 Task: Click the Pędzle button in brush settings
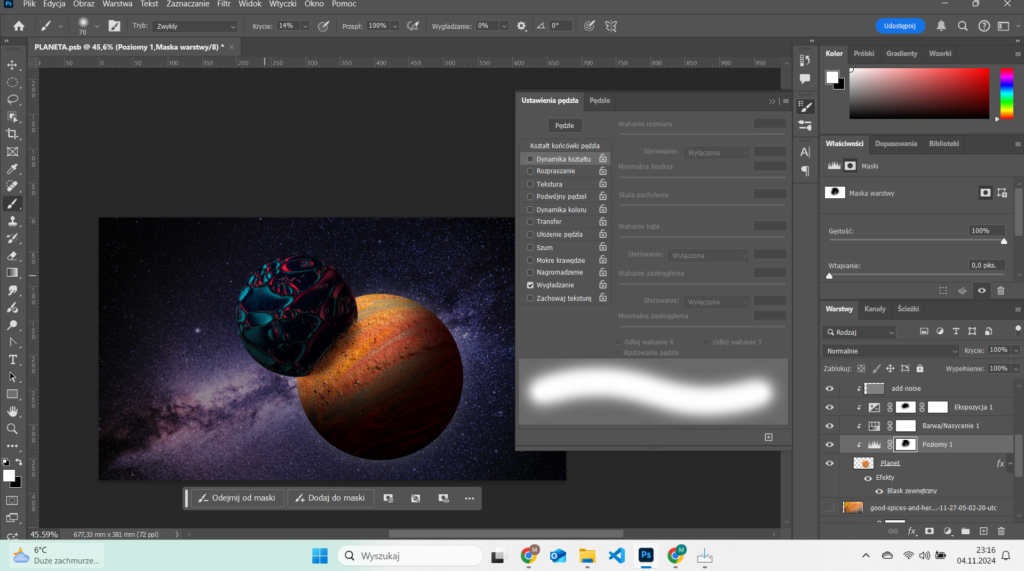coord(564,125)
